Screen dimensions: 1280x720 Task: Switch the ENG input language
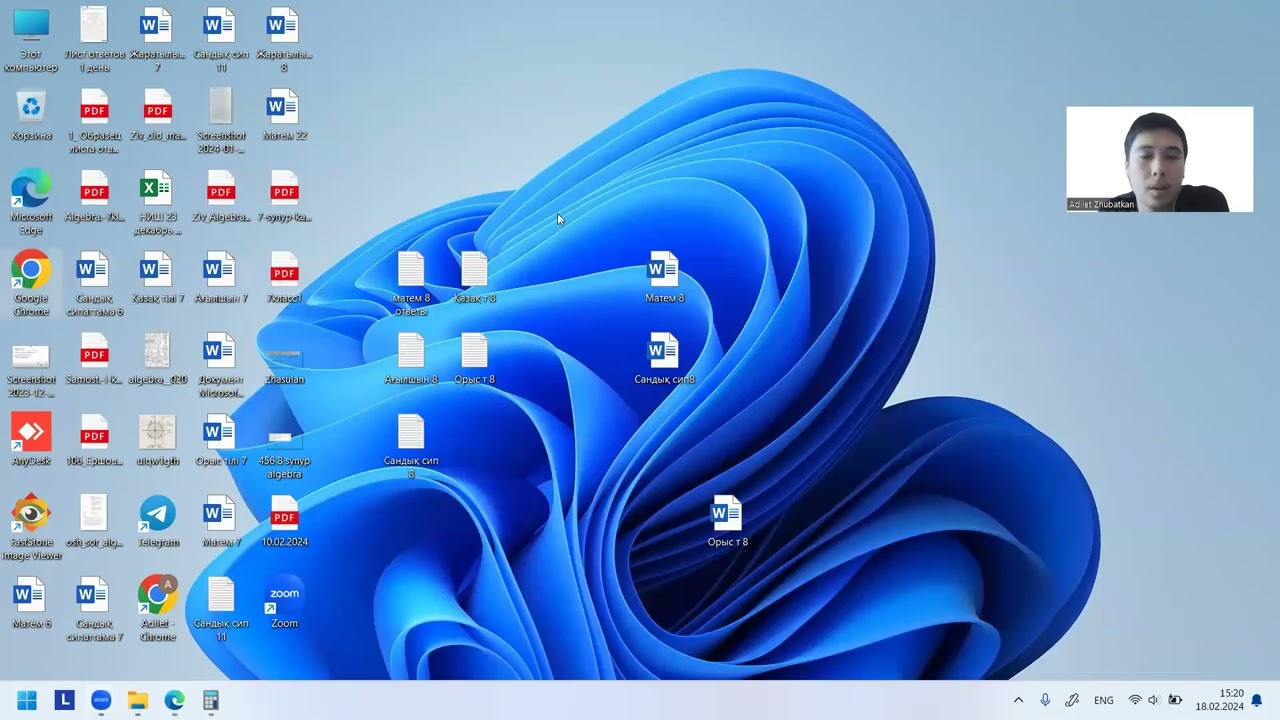1103,700
